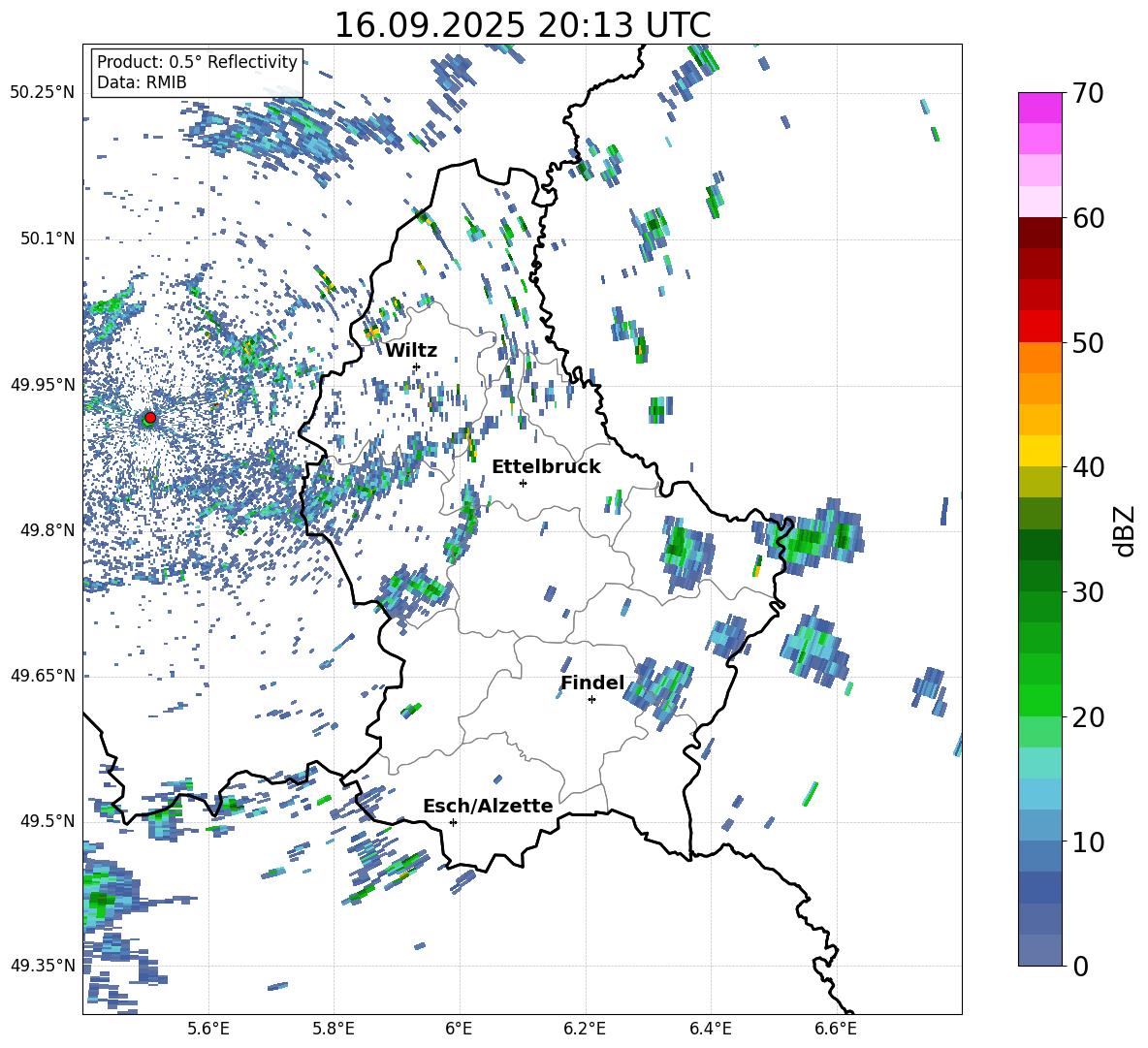The width and height of the screenshot is (1148, 1048).
Task: Click the colorbar value 10
Action: (x=1088, y=842)
